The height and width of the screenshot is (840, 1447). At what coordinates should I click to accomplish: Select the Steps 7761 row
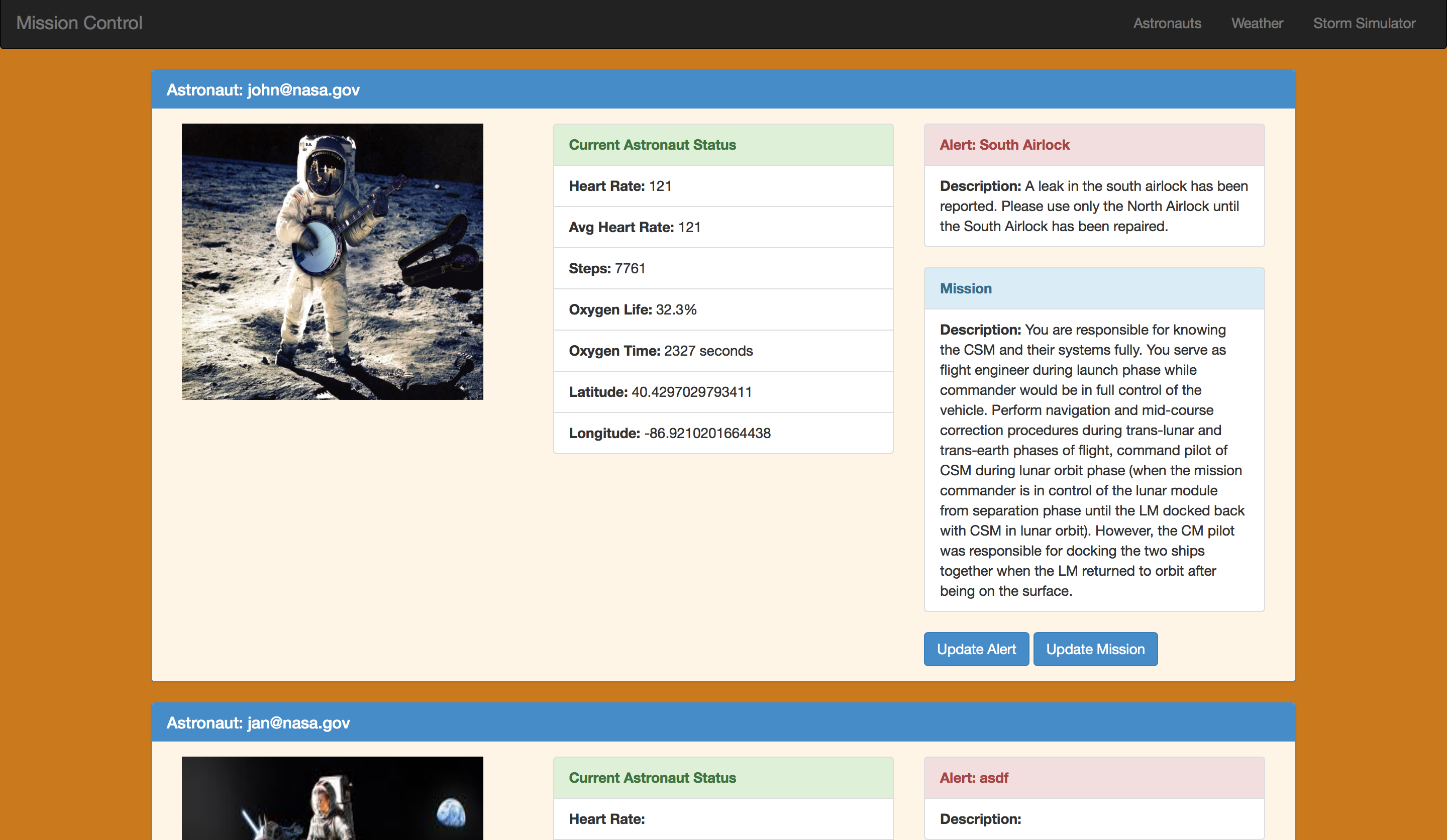click(722, 268)
